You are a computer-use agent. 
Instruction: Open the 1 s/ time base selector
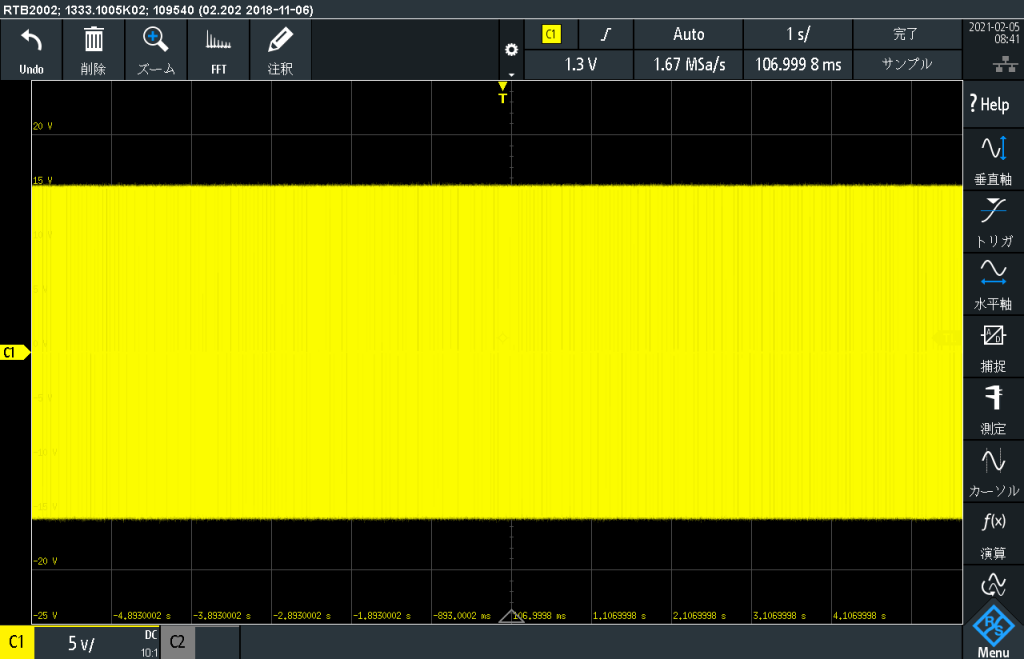click(x=798, y=34)
